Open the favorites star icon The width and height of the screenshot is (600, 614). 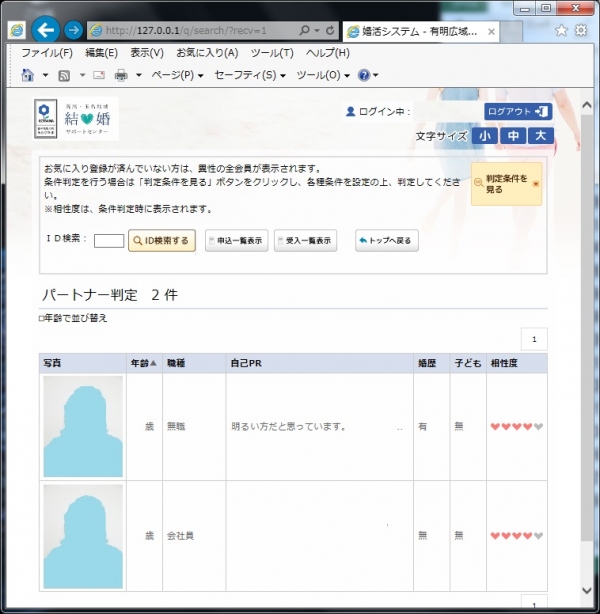point(561,30)
